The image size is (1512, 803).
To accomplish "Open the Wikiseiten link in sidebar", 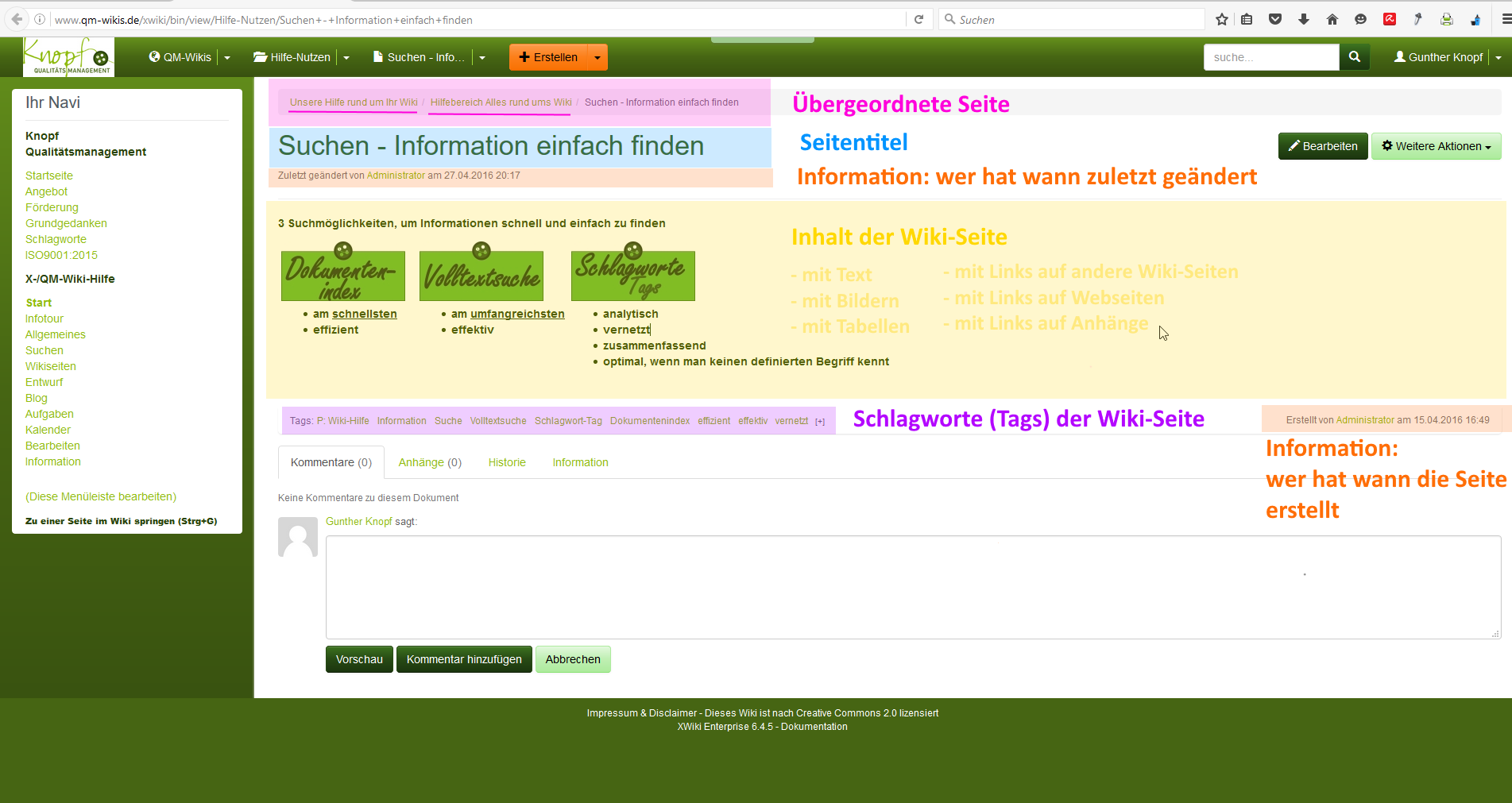I will tap(51, 366).
